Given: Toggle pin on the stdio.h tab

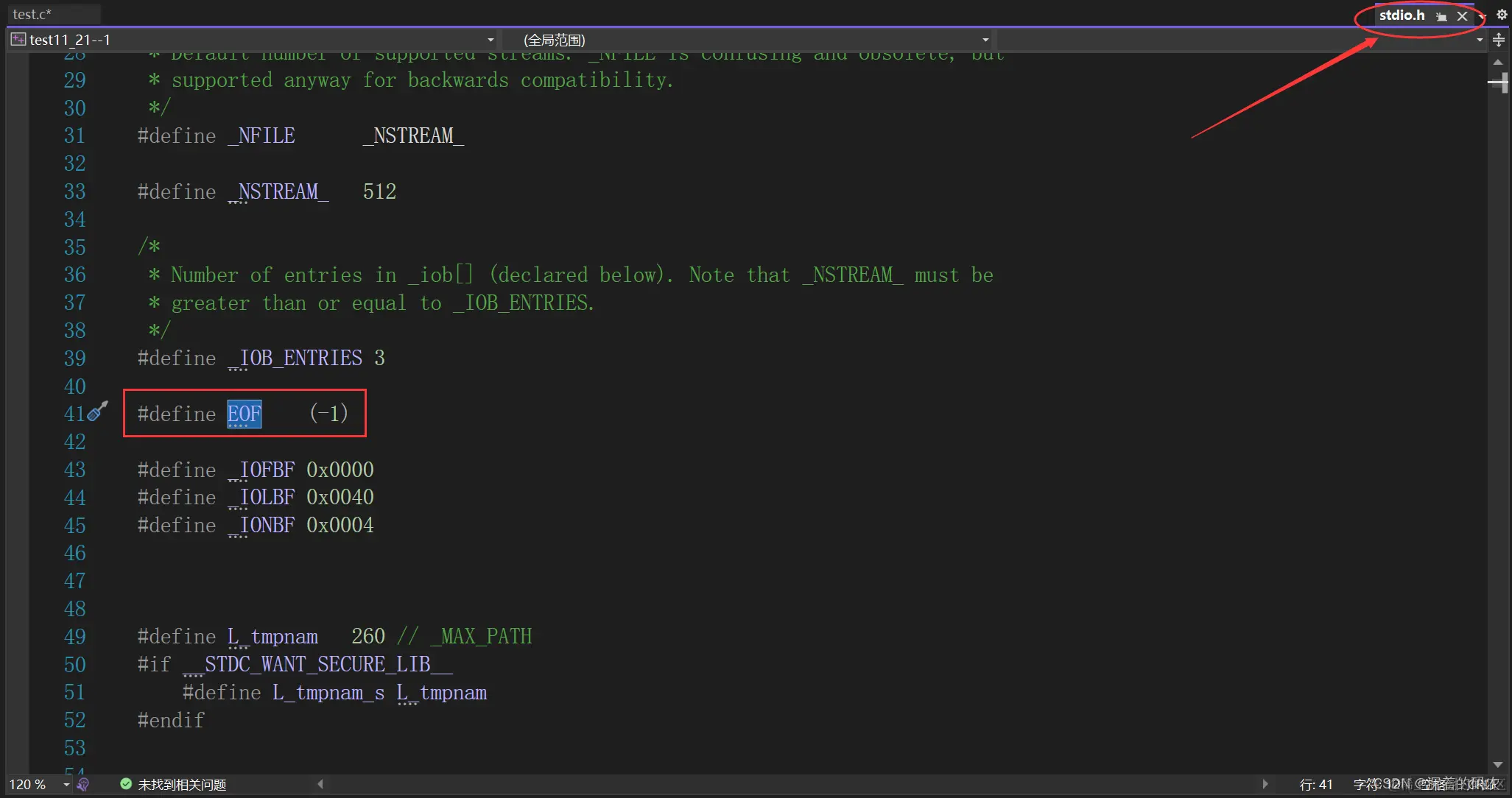Looking at the screenshot, I should coord(1441,16).
